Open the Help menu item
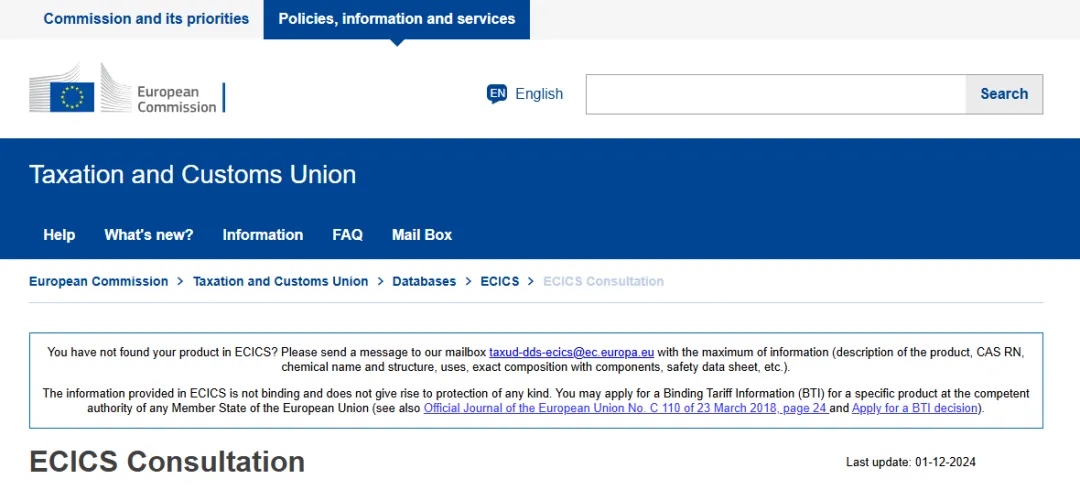Viewport: 1080px width, 490px height. (x=59, y=235)
